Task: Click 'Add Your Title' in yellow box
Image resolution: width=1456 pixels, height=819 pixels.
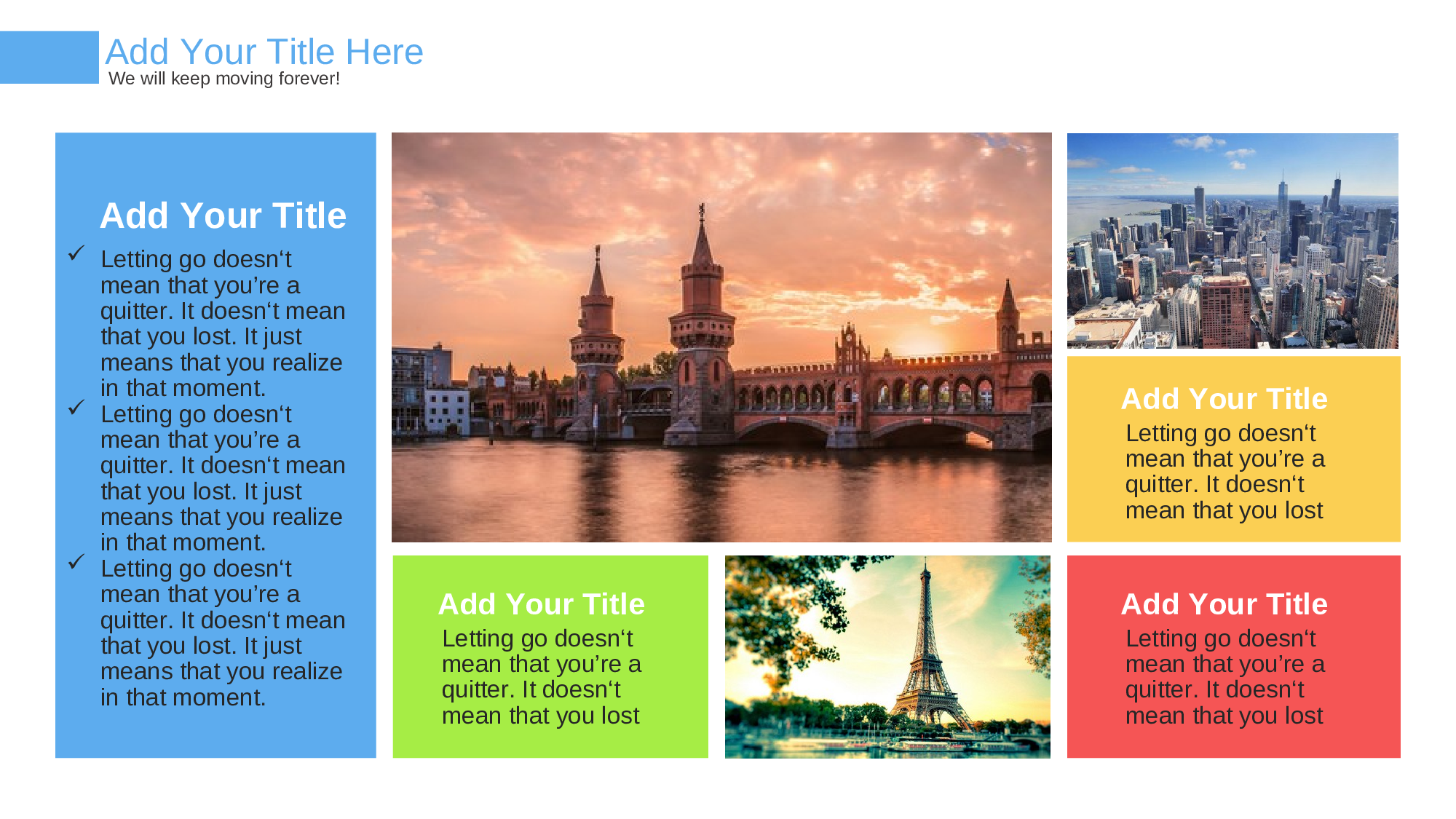Action: pos(1224,399)
